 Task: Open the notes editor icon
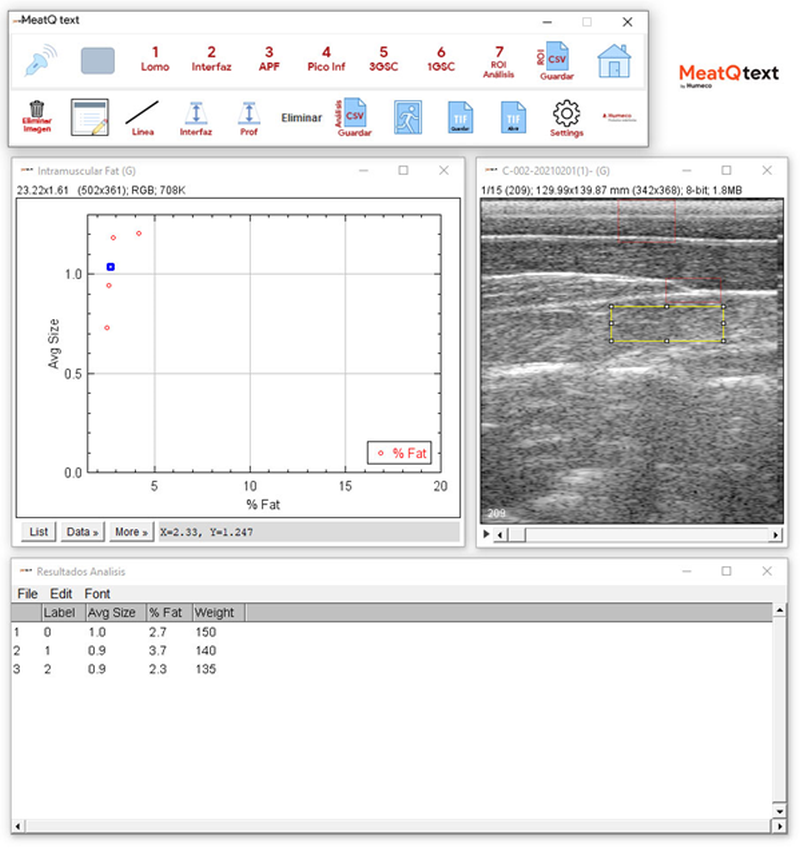pos(89,116)
